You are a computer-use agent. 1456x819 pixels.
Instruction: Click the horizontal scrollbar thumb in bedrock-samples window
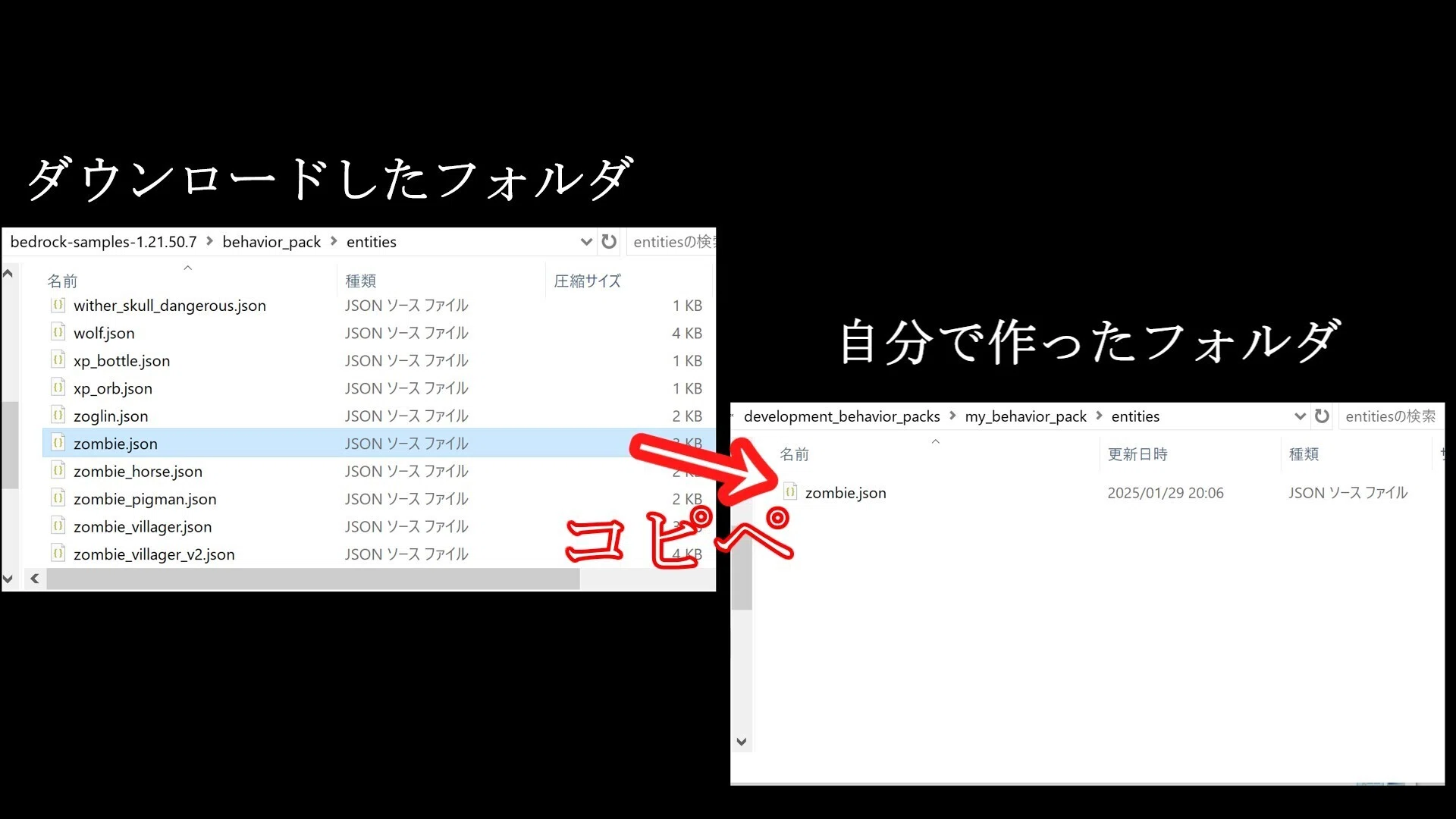pyautogui.click(x=313, y=579)
